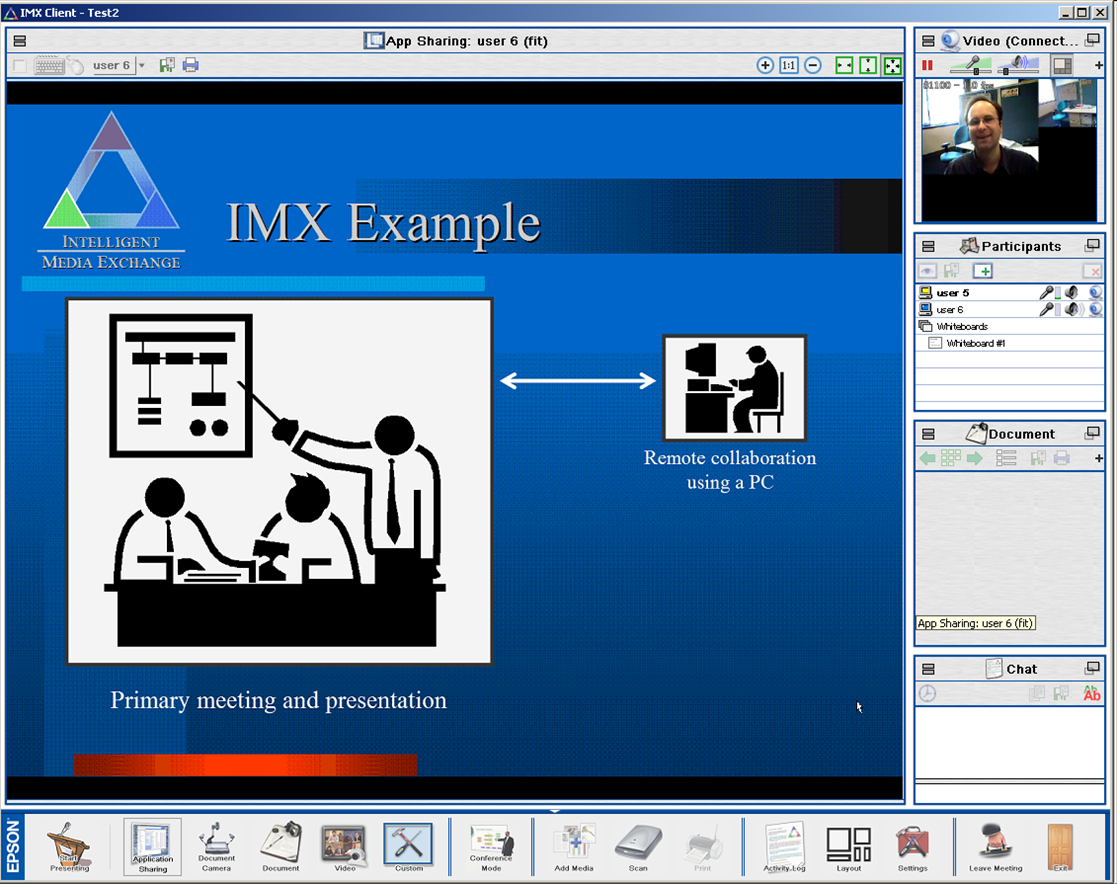Open the Chat panel menu

point(928,669)
